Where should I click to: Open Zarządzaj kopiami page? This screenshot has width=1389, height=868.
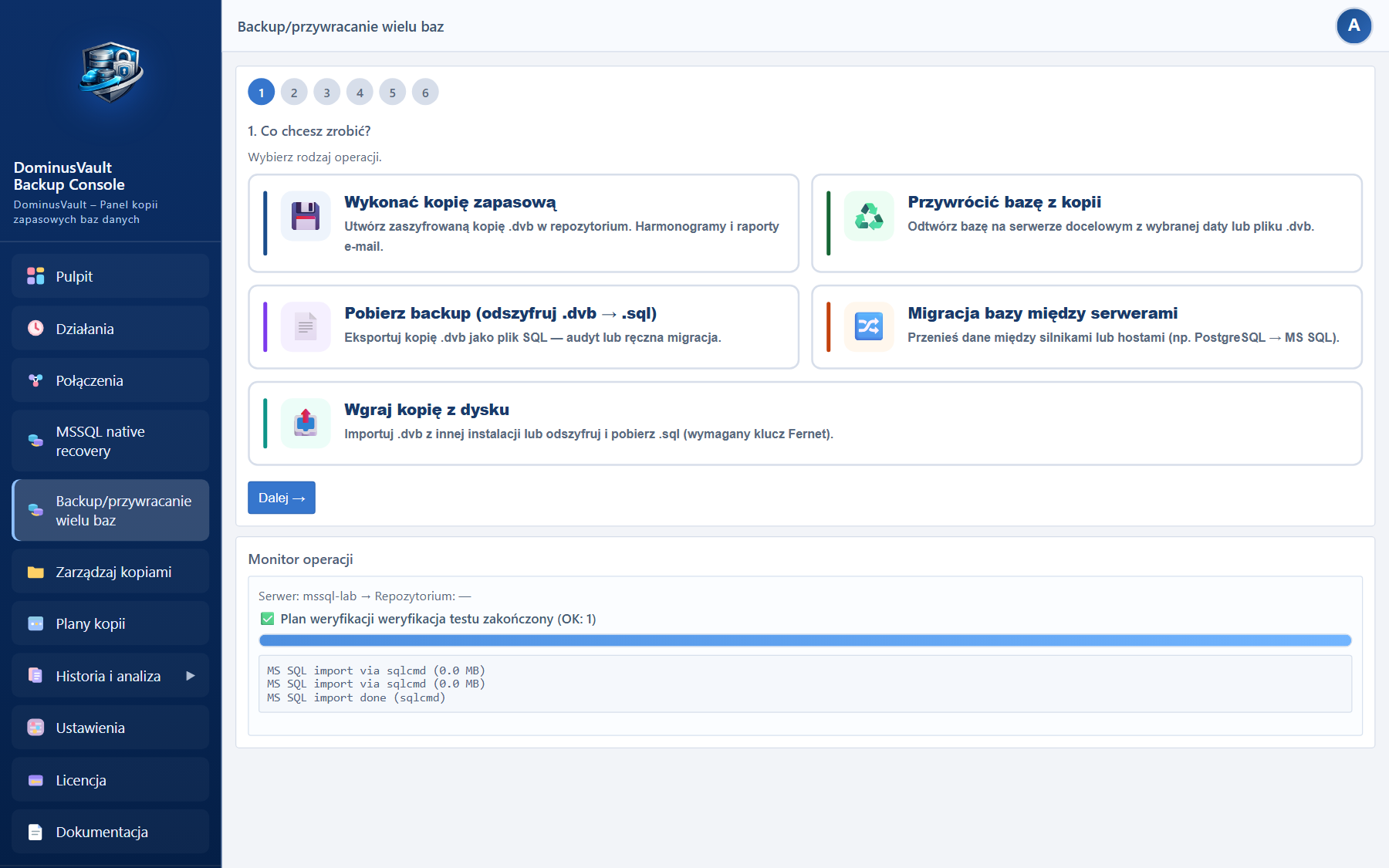[110, 572]
